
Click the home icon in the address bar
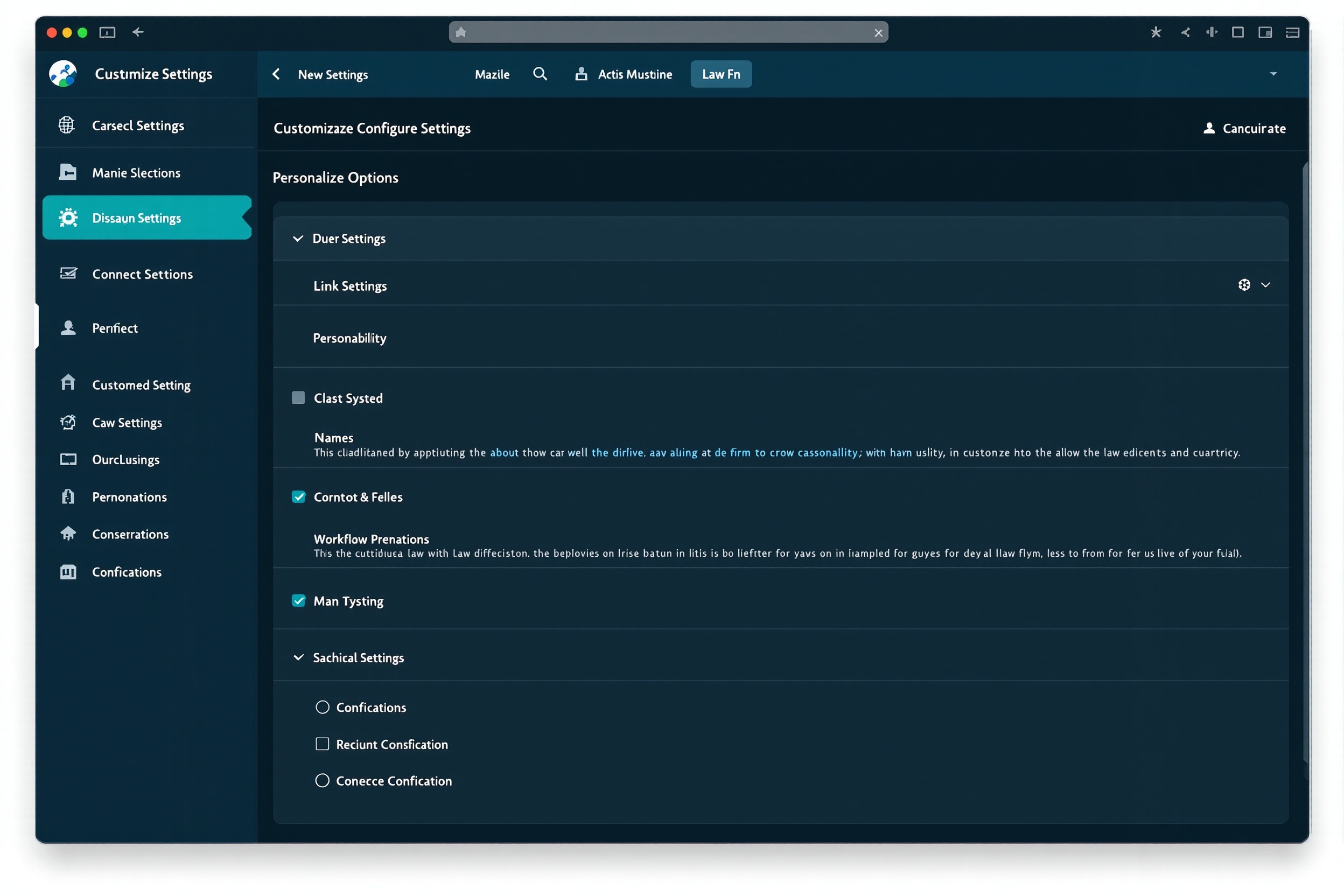pos(461,32)
